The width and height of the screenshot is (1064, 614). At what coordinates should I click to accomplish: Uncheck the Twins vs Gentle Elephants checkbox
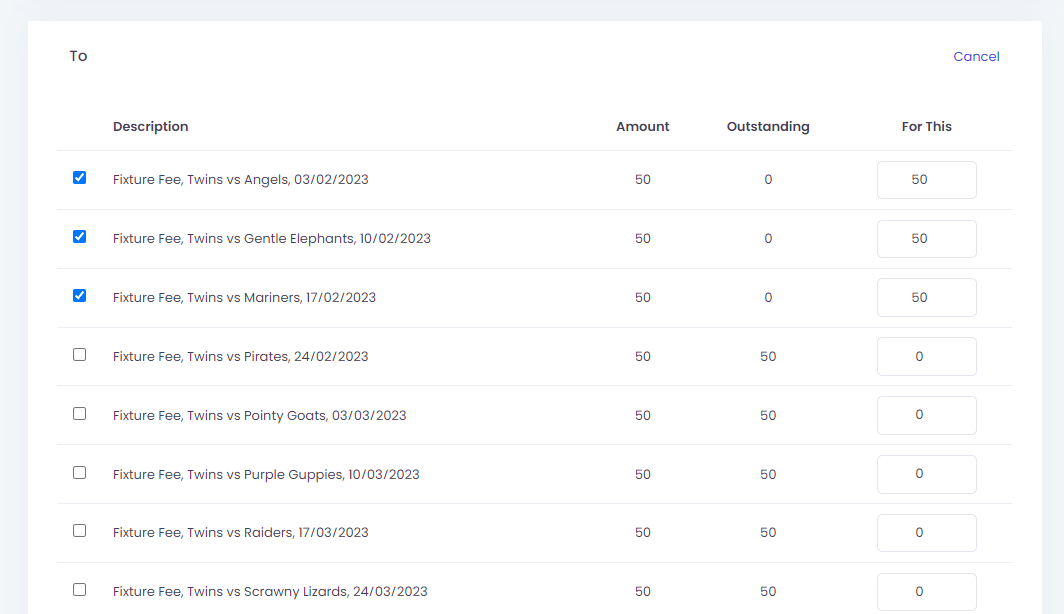(79, 237)
